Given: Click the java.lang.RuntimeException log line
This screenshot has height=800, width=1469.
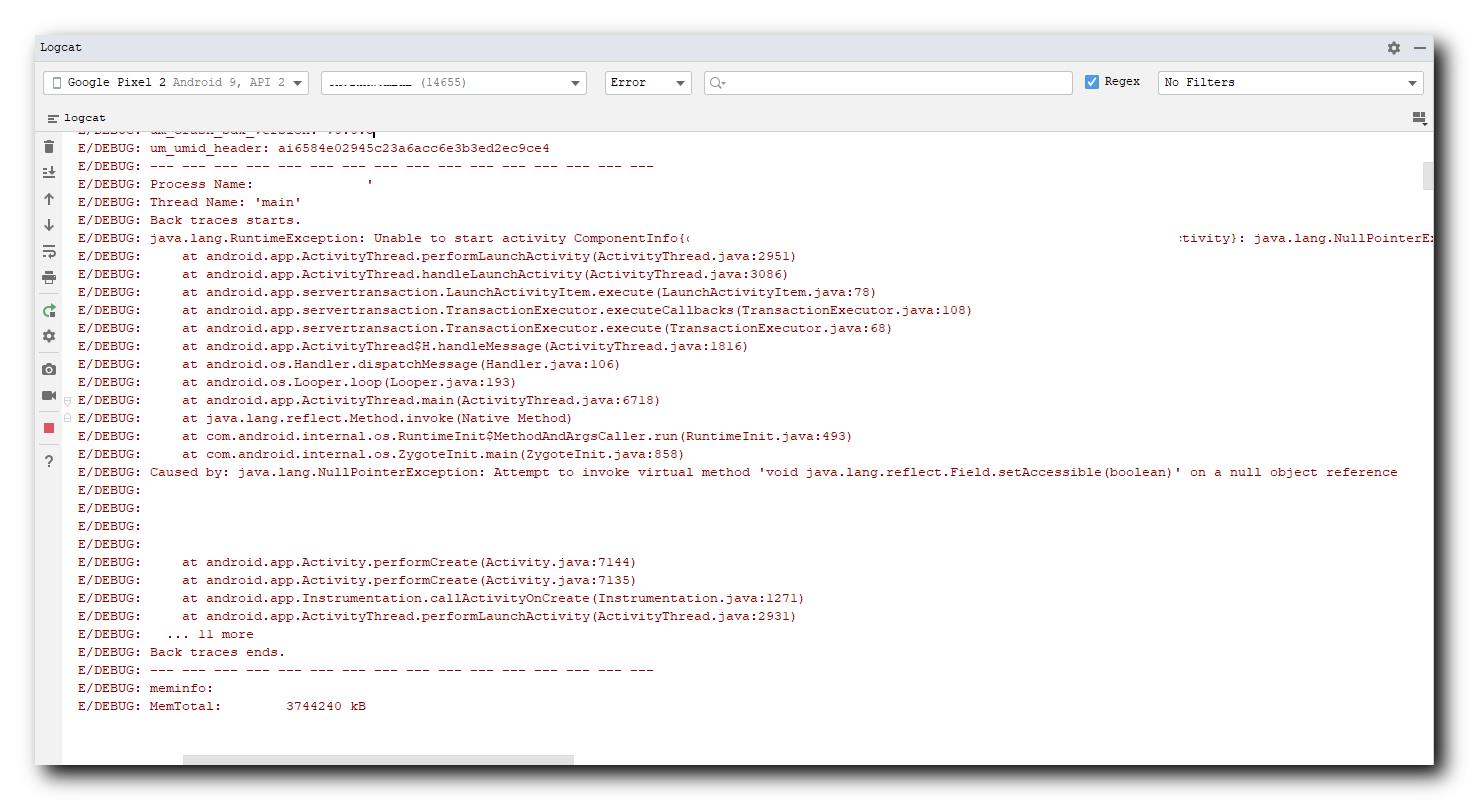Looking at the screenshot, I should tap(755, 238).
